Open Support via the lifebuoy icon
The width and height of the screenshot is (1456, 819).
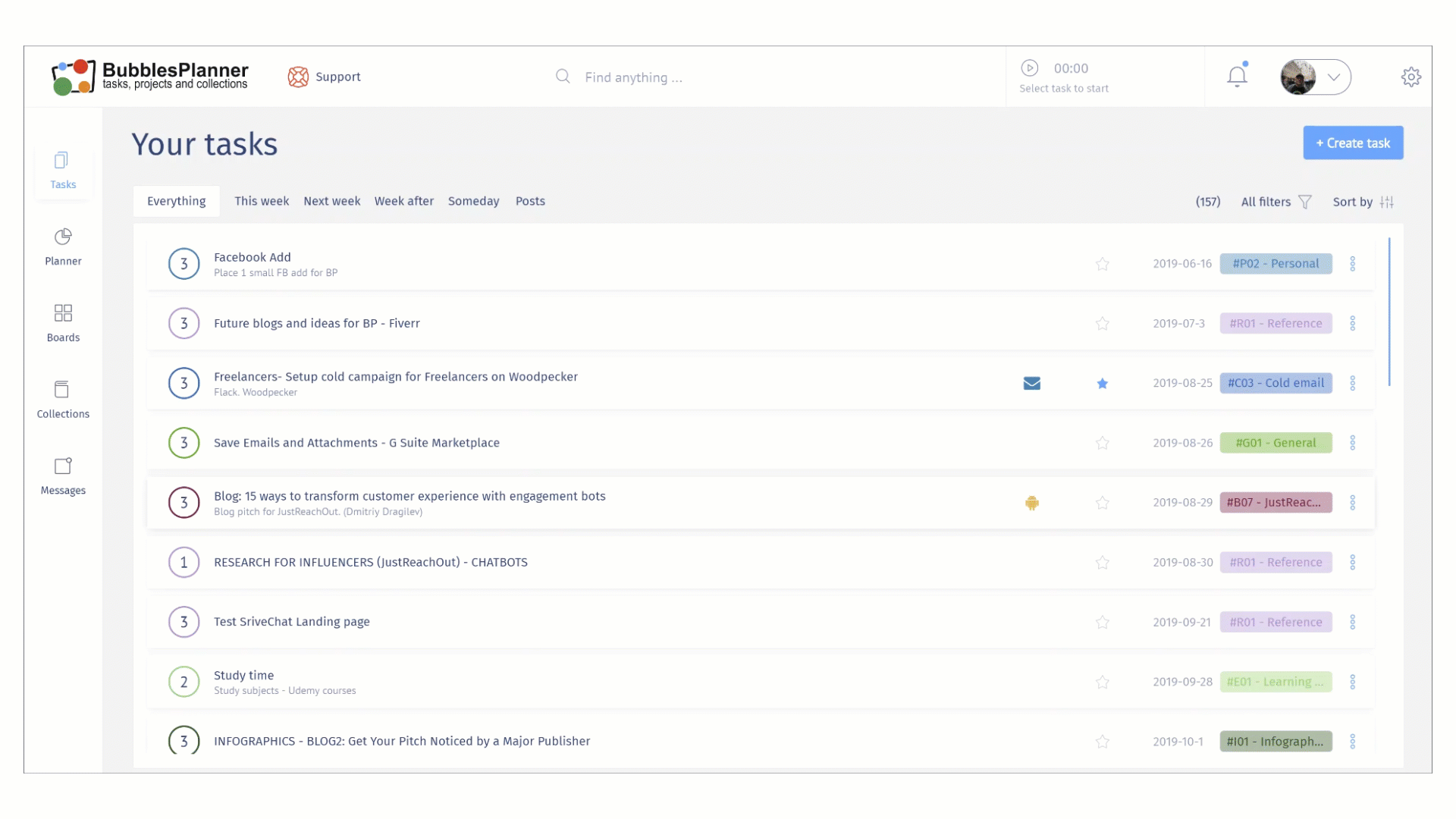click(298, 77)
